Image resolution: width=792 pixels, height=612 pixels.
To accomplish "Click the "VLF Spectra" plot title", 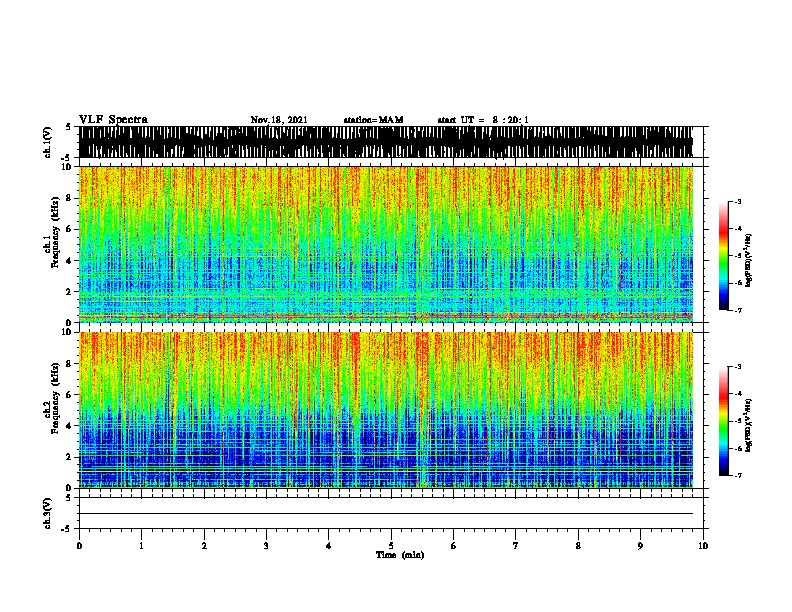I will [113, 120].
